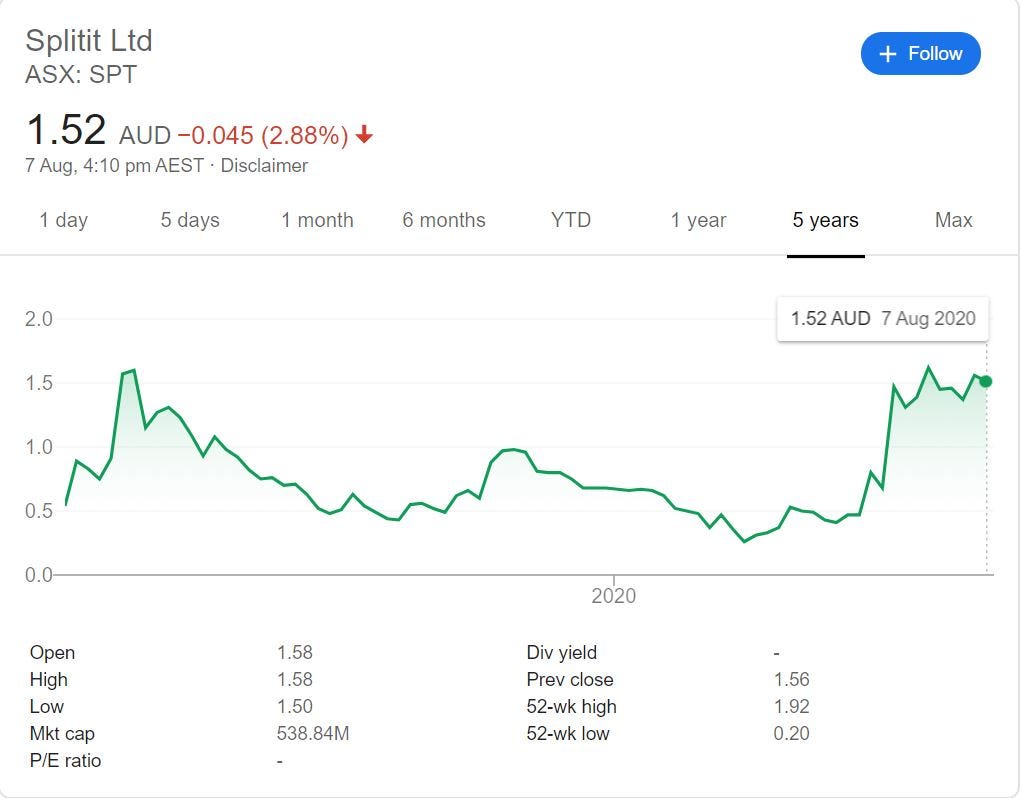Click the Div yield label
1022x798 pixels.
[562, 653]
